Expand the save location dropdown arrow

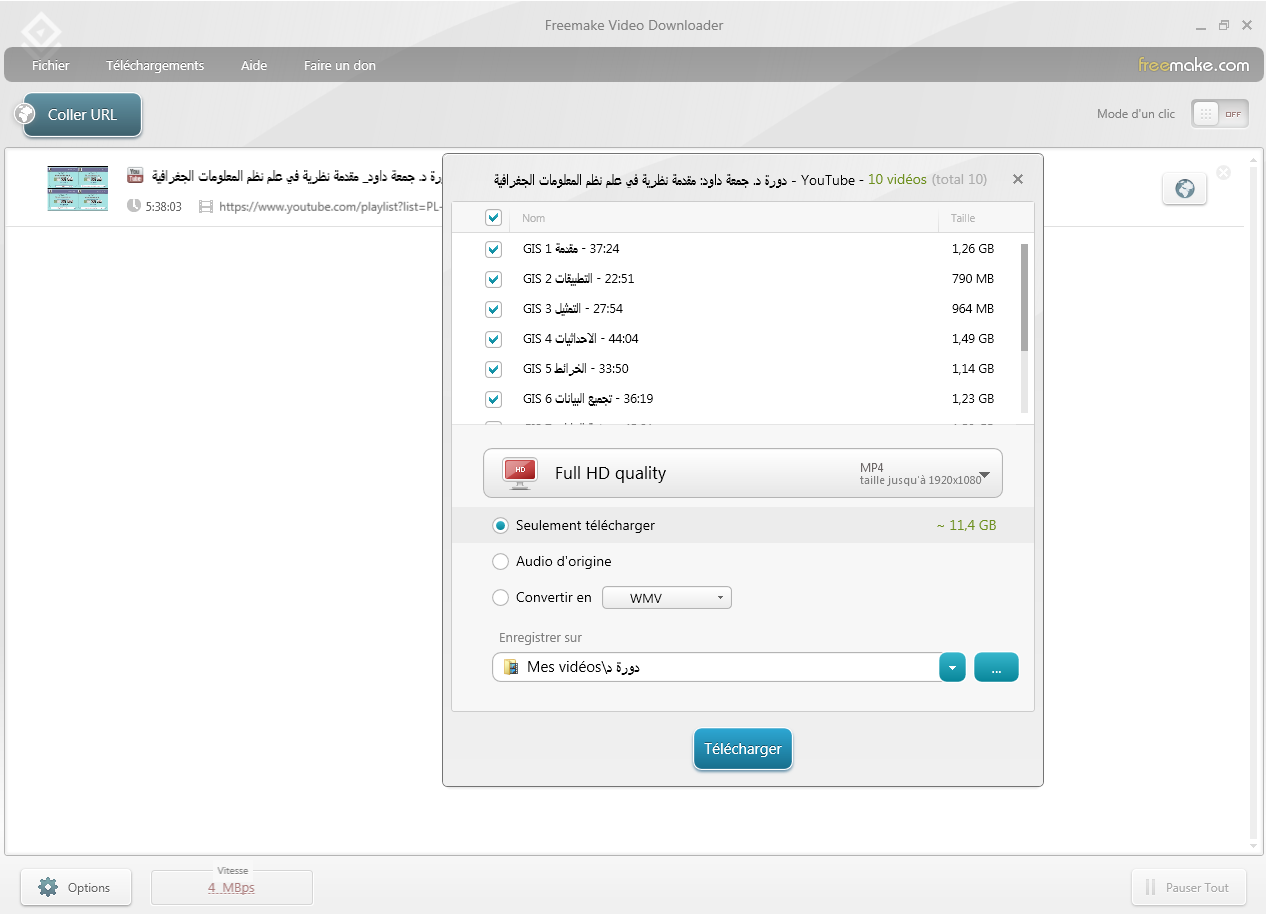point(953,668)
